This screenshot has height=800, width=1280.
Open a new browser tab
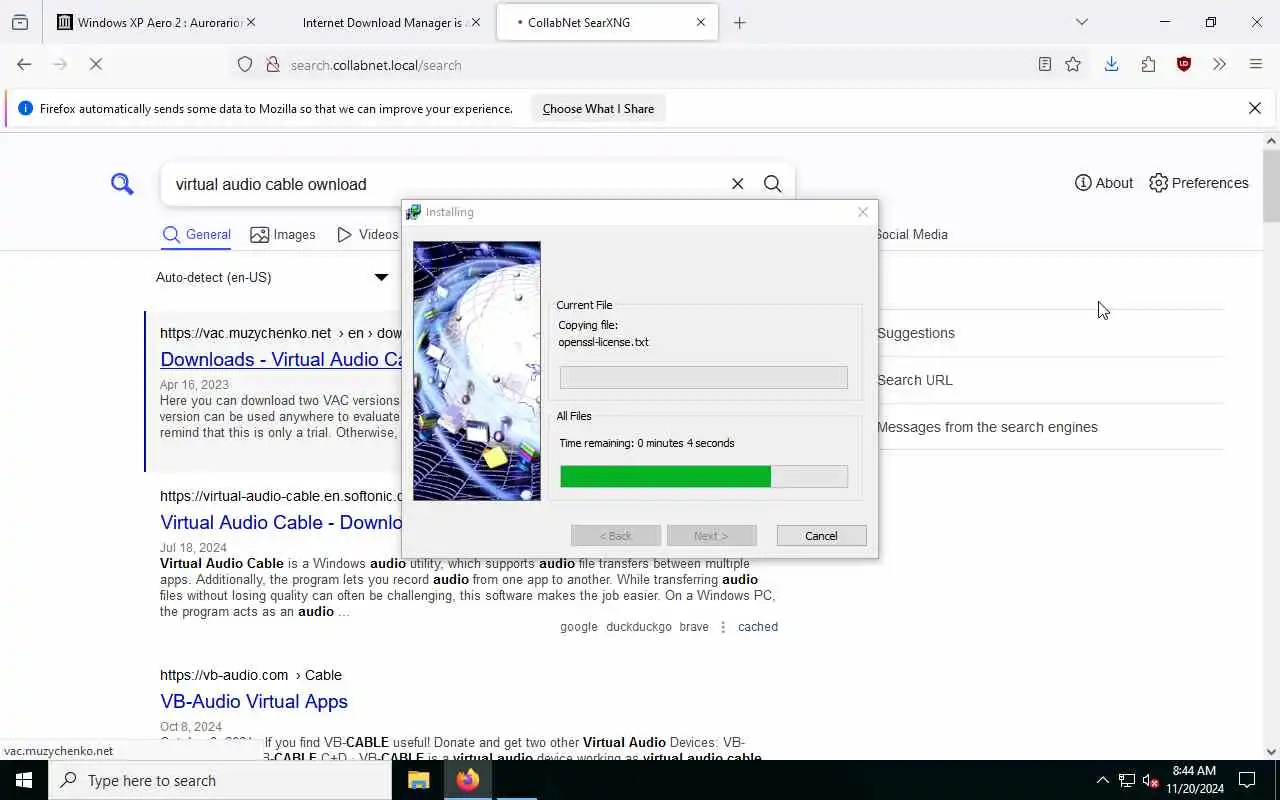(740, 22)
